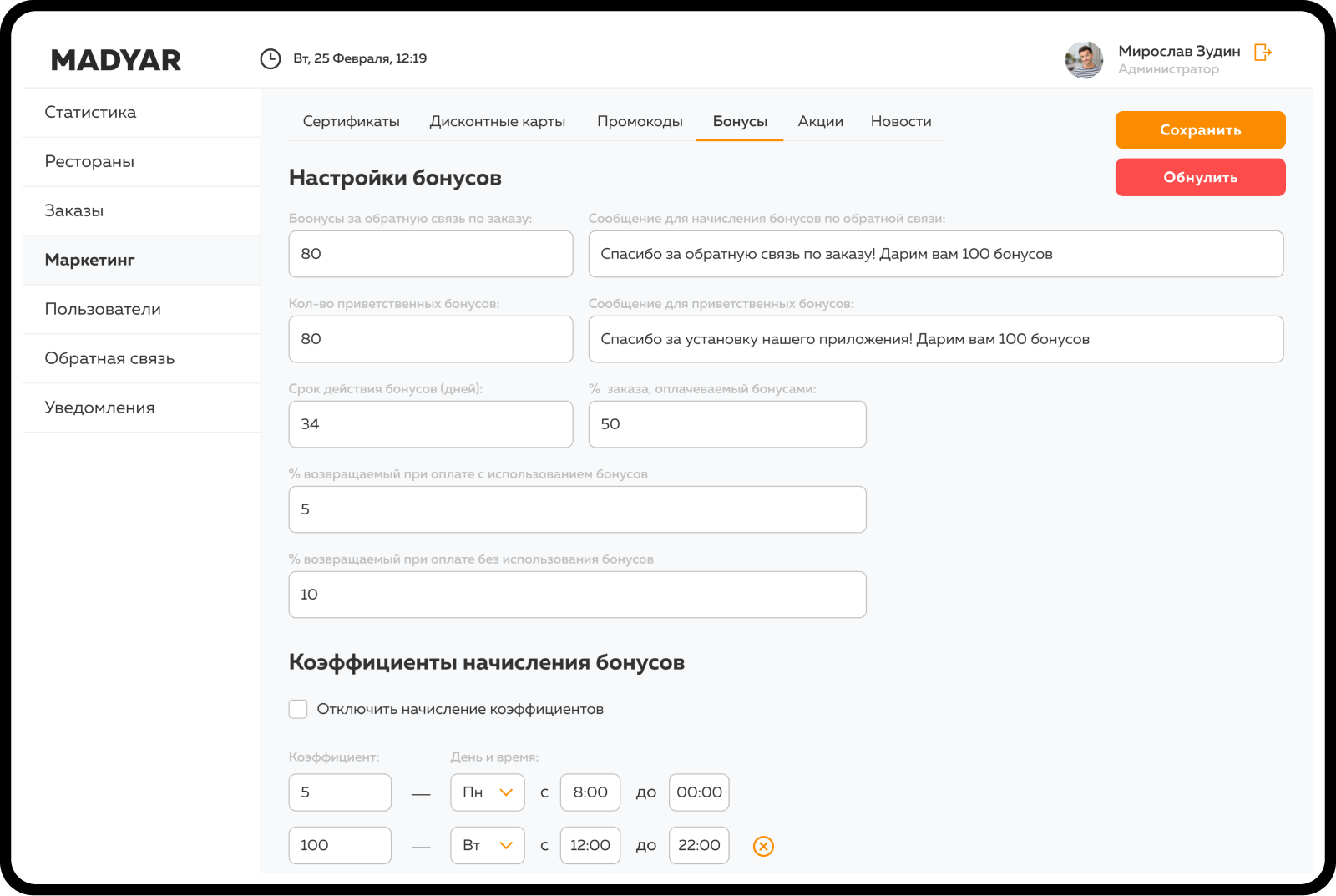1336x896 pixels.
Task: Click the 12:00 start time field
Action: [x=590, y=845]
